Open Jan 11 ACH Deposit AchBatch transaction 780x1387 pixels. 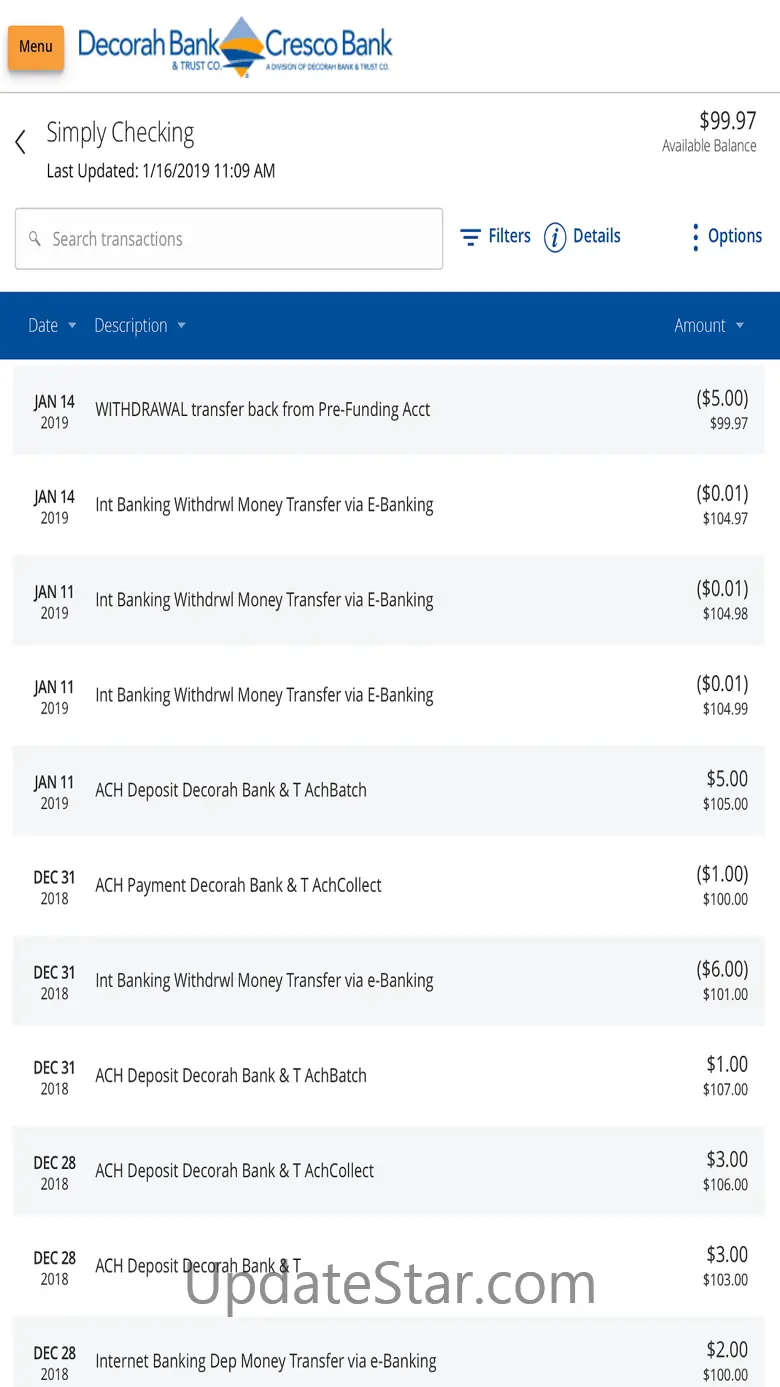click(231, 791)
